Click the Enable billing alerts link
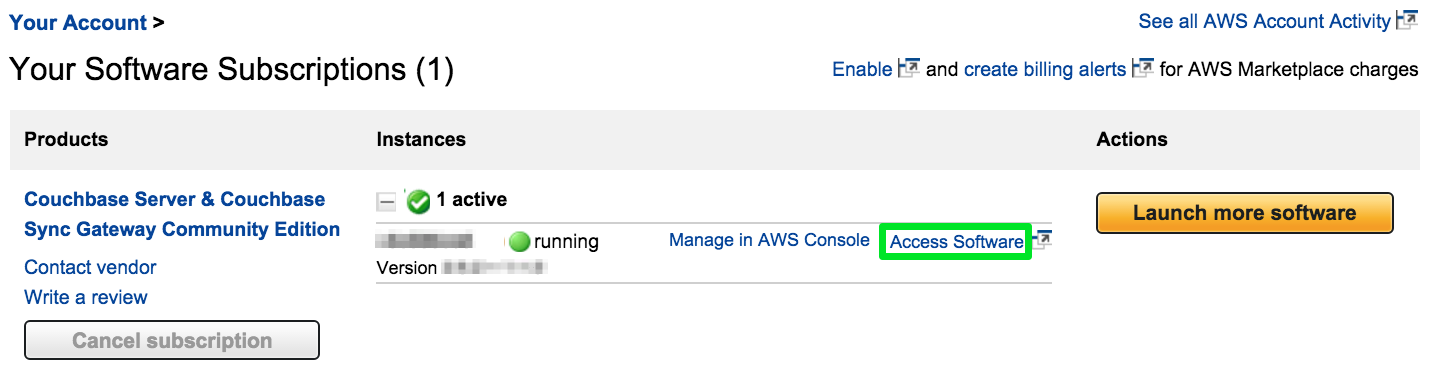The width and height of the screenshot is (1430, 370). click(862, 69)
